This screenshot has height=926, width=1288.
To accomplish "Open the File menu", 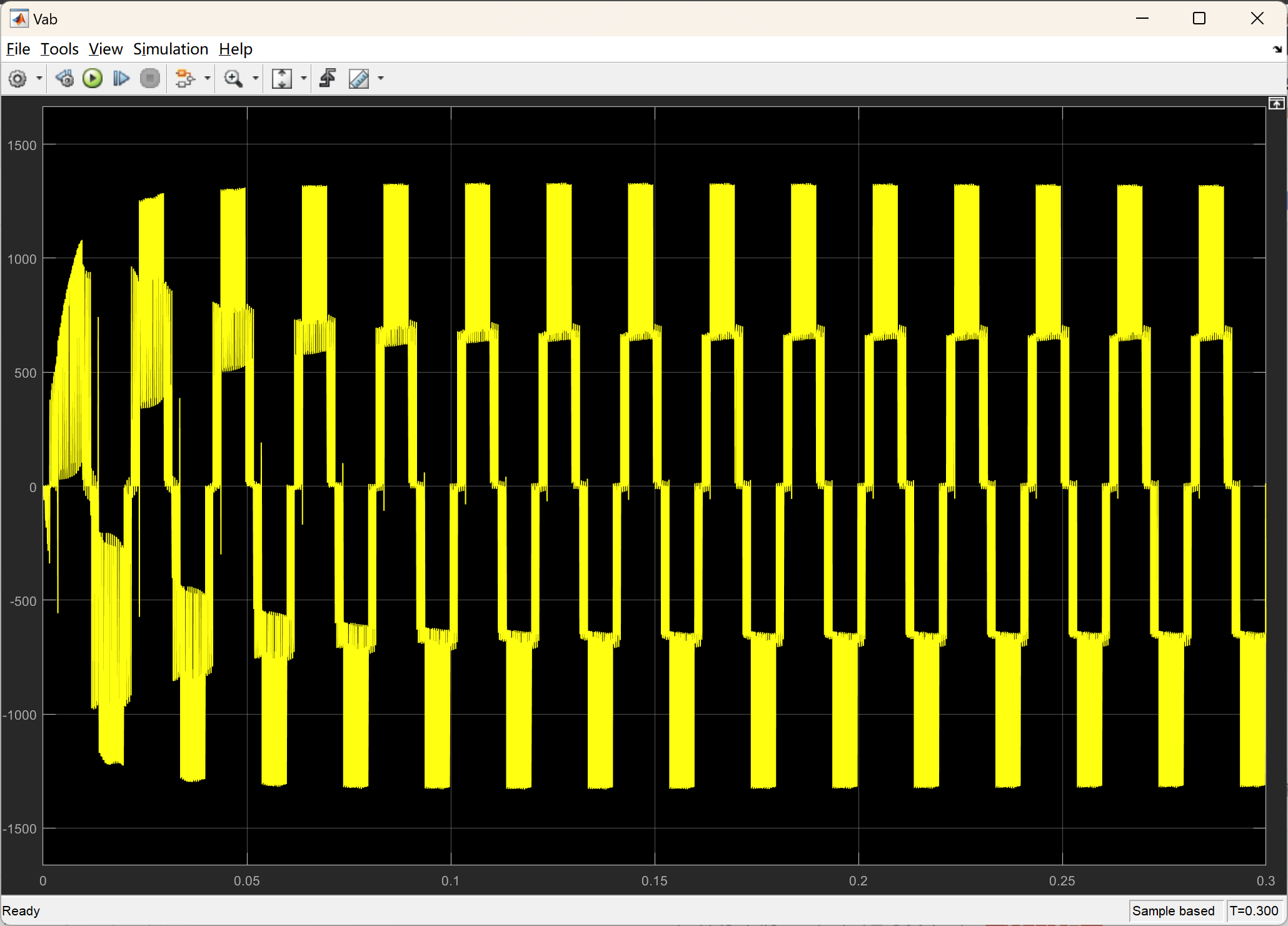I will tap(18, 49).
